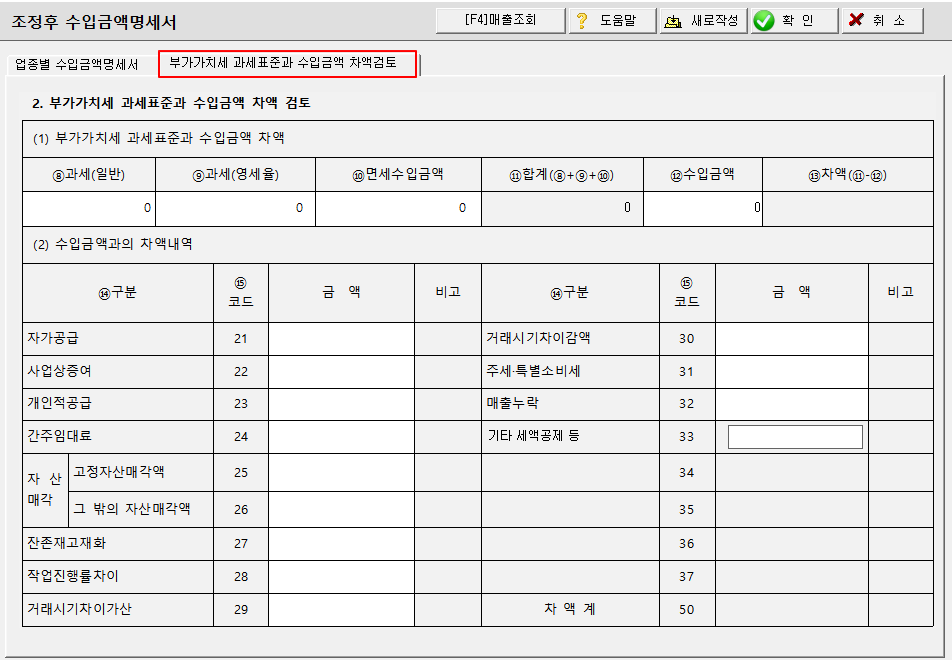Click amount field for 간주임대료 code 24
This screenshot has height=660, width=952.
coord(341,437)
